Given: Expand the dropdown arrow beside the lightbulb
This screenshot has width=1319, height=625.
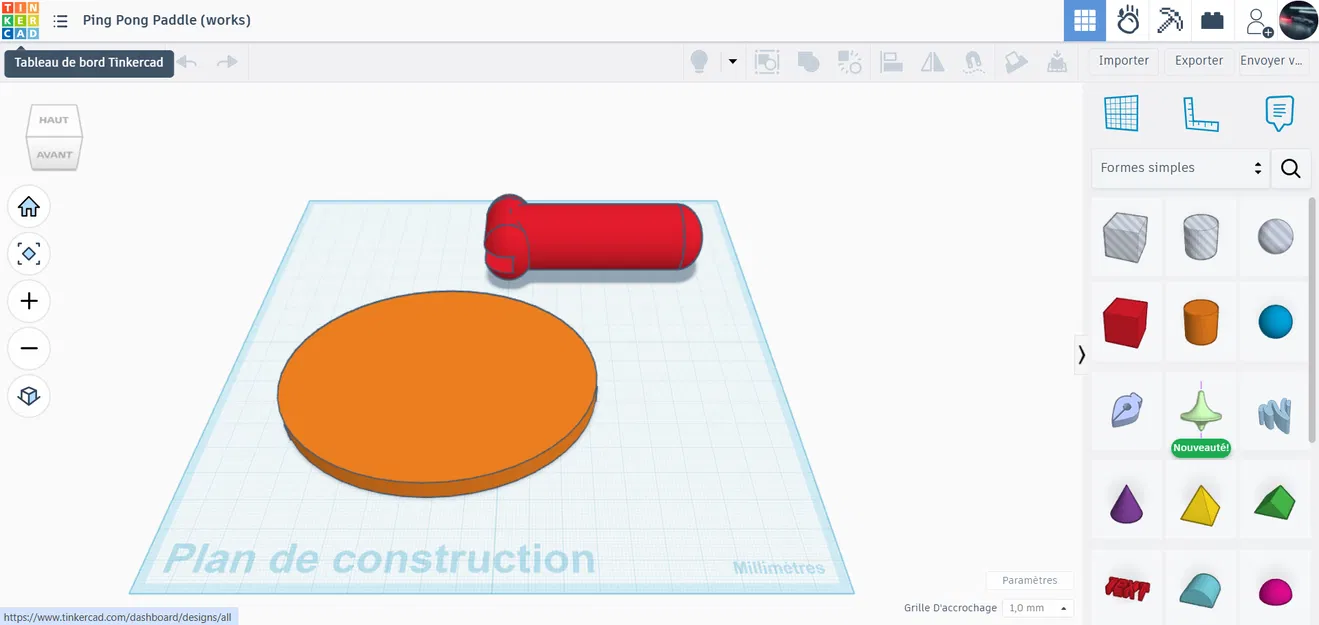Looking at the screenshot, I should (x=732, y=62).
